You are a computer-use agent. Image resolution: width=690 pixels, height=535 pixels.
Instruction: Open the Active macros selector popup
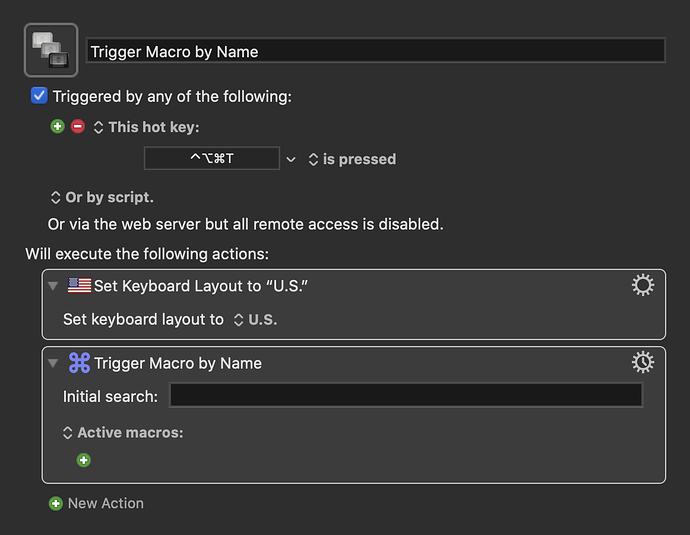[123, 432]
